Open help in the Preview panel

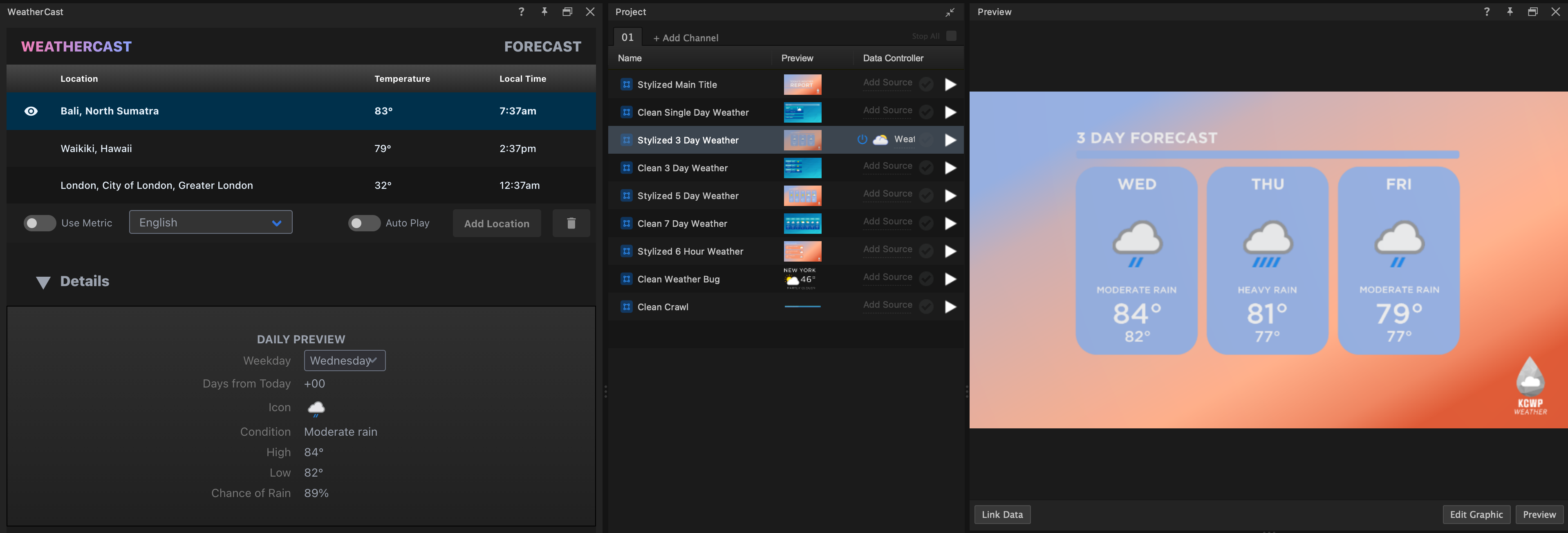(x=1486, y=11)
